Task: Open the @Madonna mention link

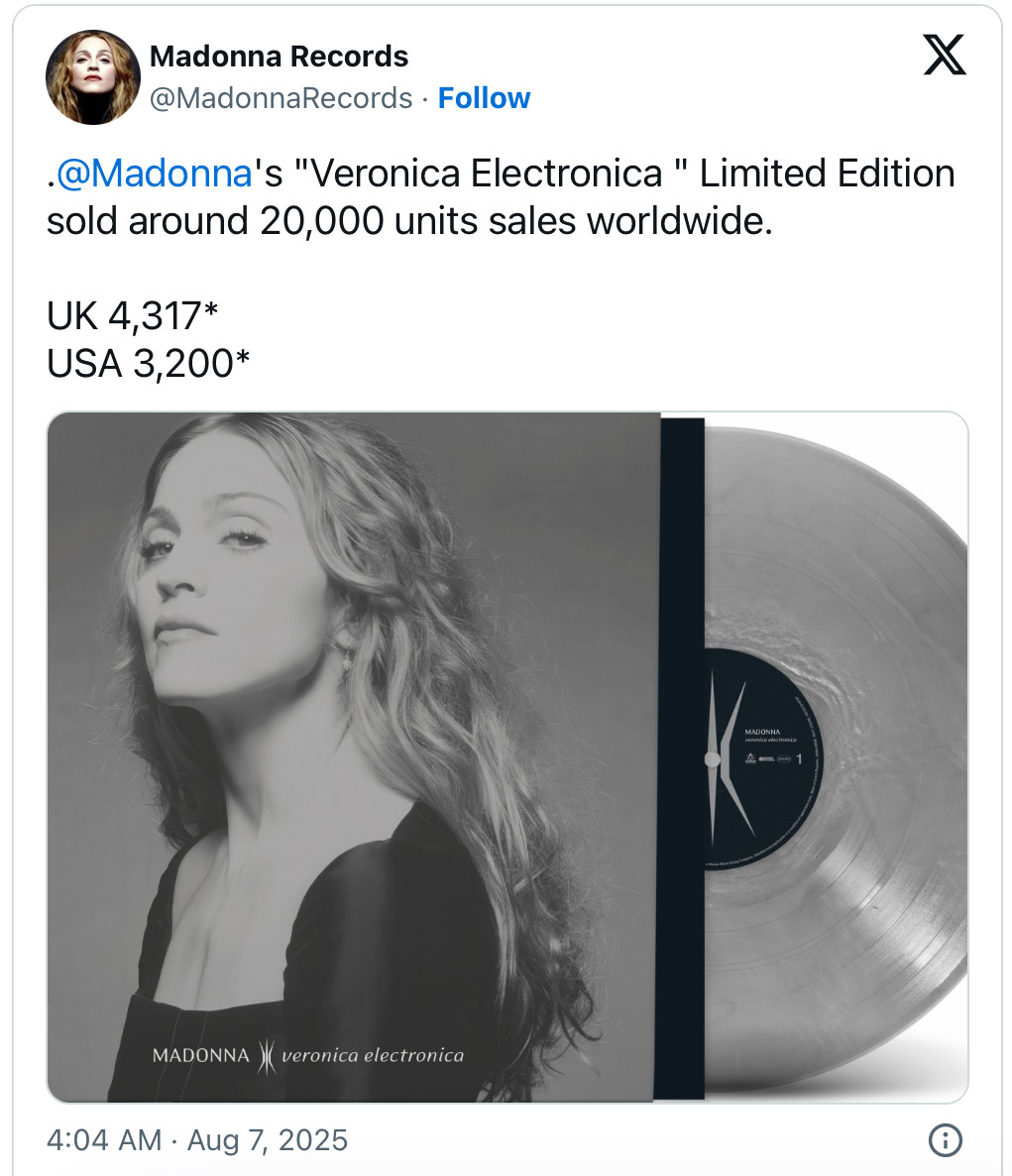Action: [155, 174]
